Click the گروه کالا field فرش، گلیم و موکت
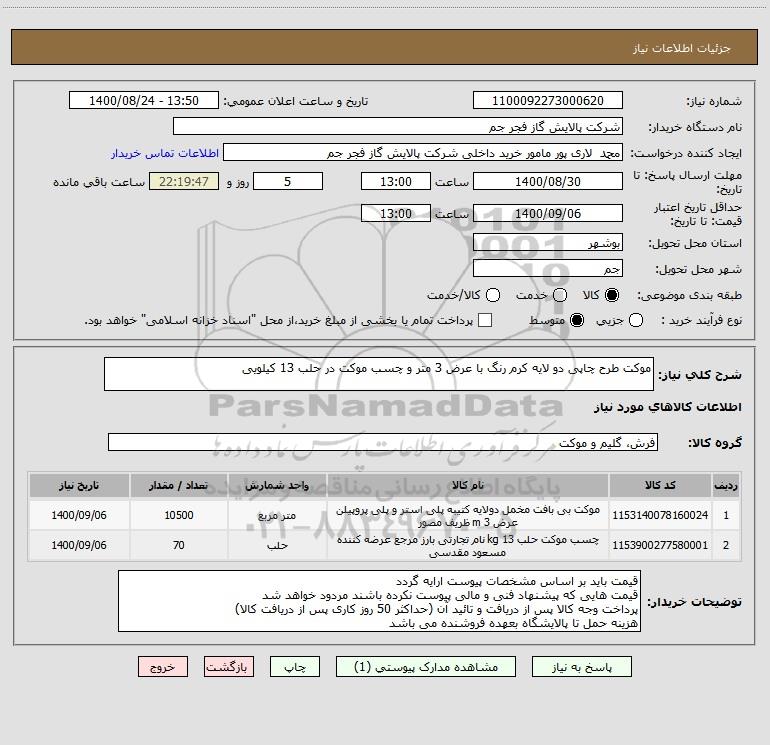Screen dimensions: 770x745 (383, 442)
